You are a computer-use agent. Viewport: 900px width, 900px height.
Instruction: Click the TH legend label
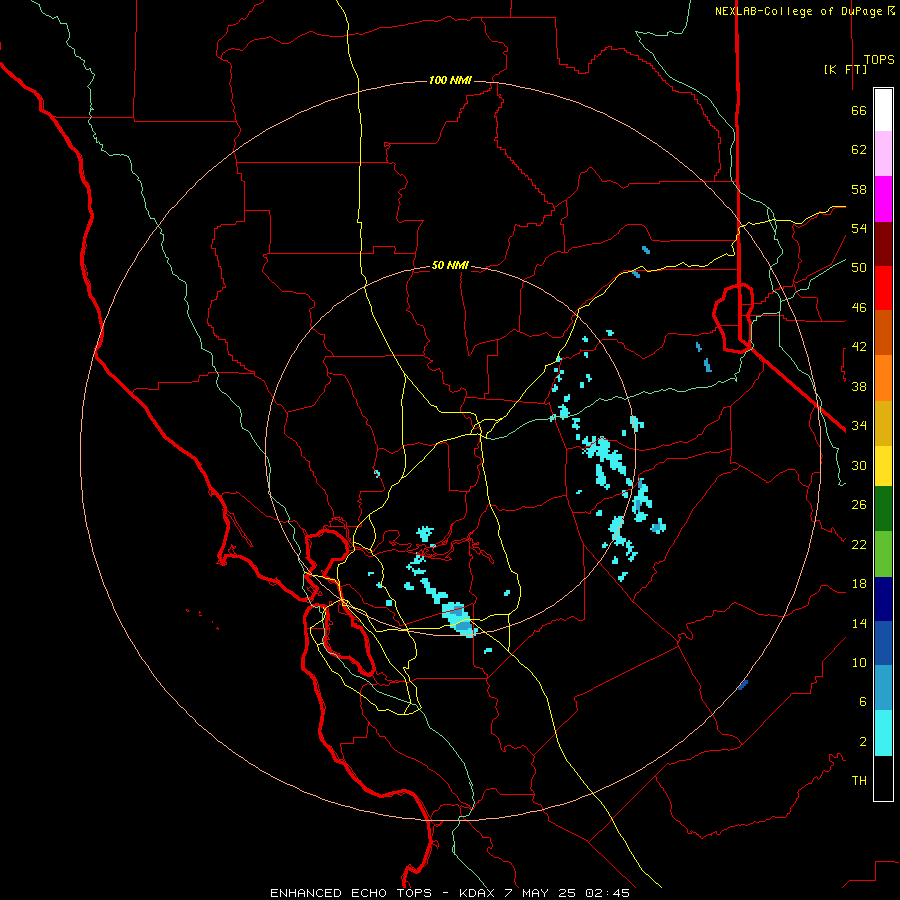point(859,781)
